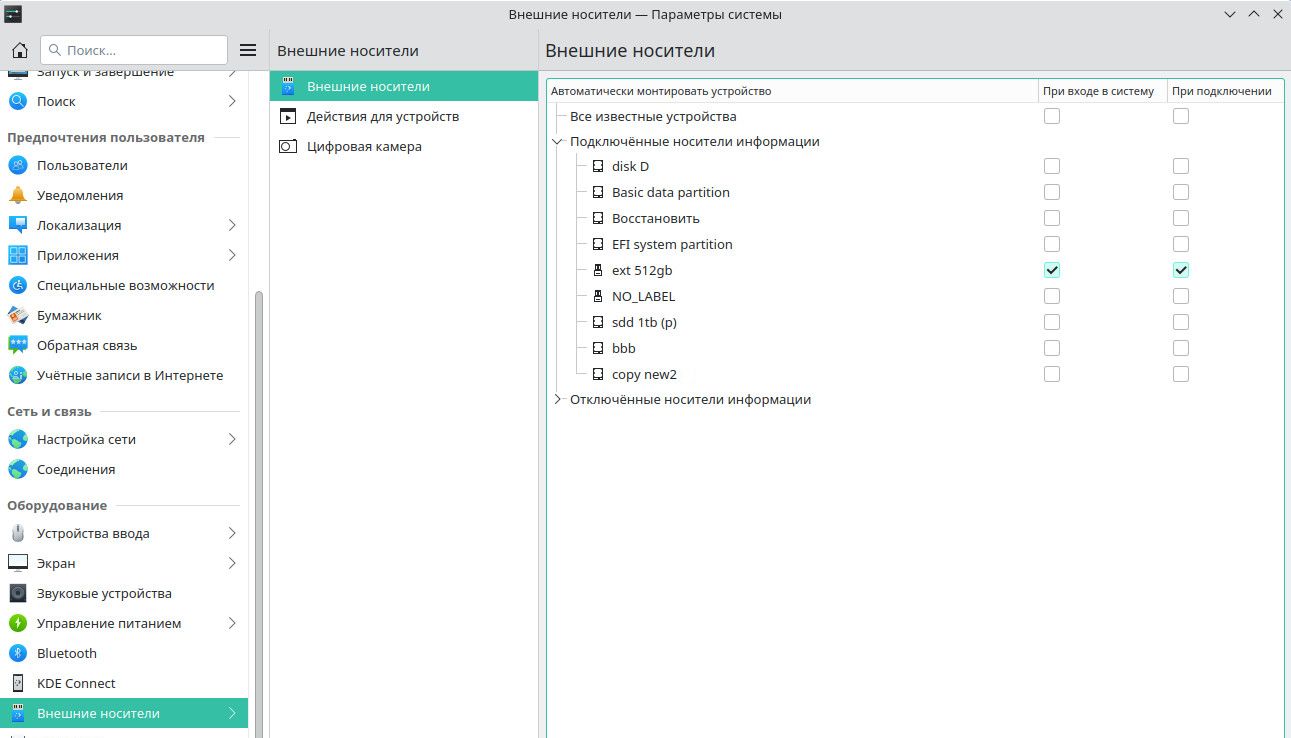
Task: Enable mount on attach for disk D
Action: 1181,166
